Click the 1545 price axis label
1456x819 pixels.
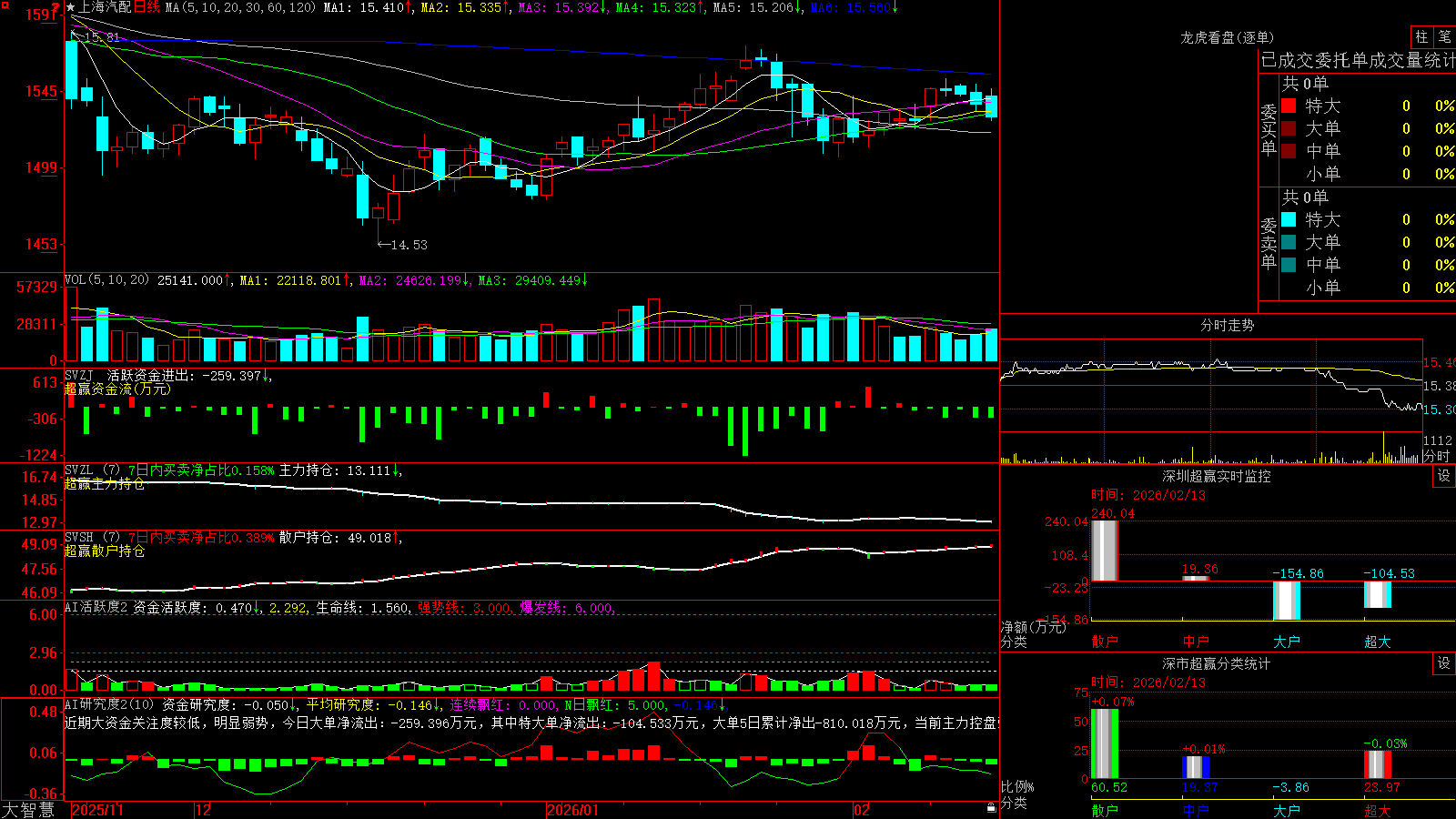point(40,91)
